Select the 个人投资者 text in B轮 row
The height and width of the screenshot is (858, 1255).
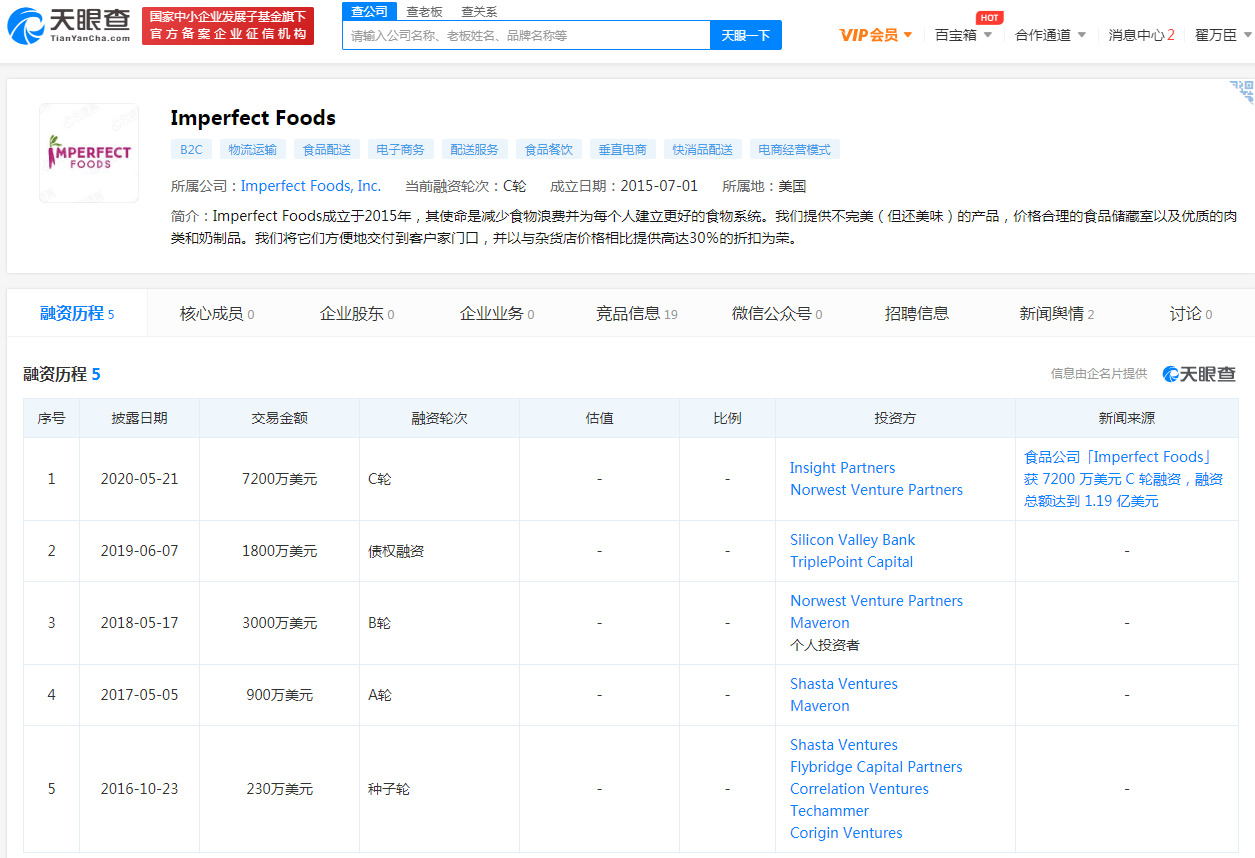click(x=824, y=645)
